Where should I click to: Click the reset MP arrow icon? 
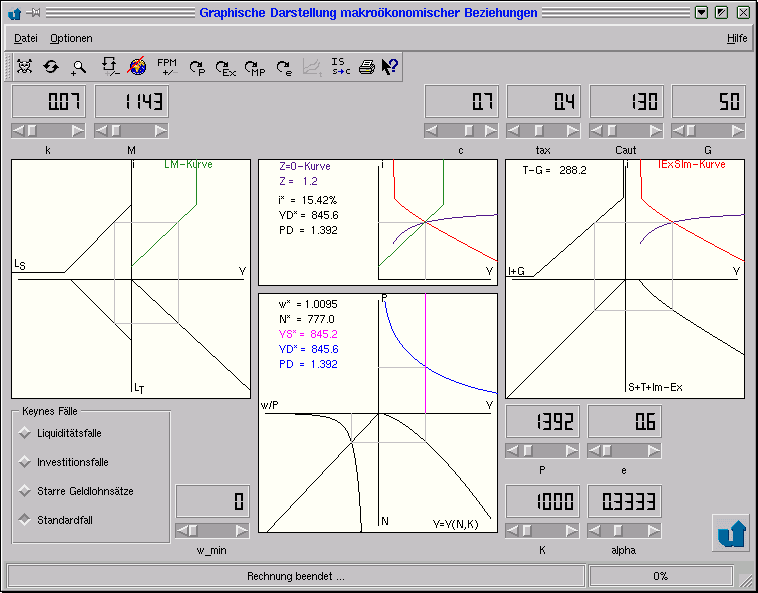255,68
